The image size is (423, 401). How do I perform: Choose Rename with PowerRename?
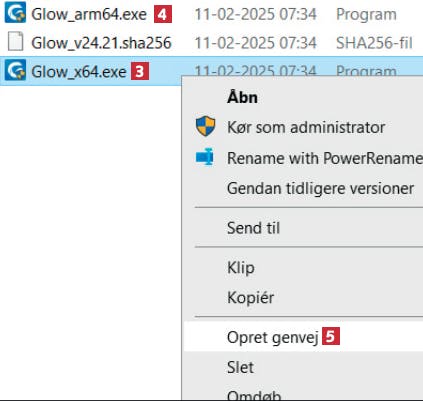pos(325,158)
